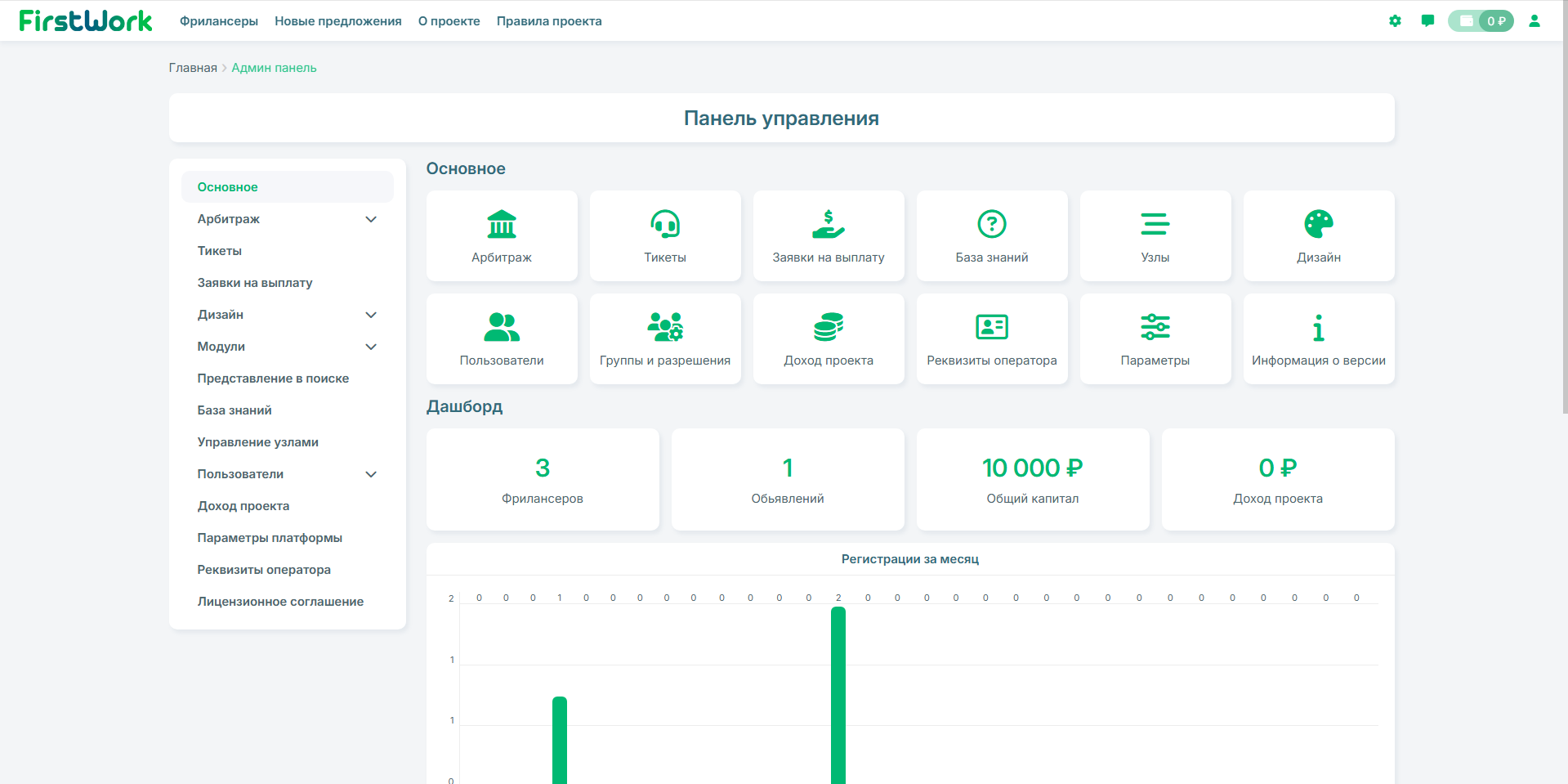Open the chat messages icon in header
The width and height of the screenshot is (1568, 784).
tap(1427, 21)
